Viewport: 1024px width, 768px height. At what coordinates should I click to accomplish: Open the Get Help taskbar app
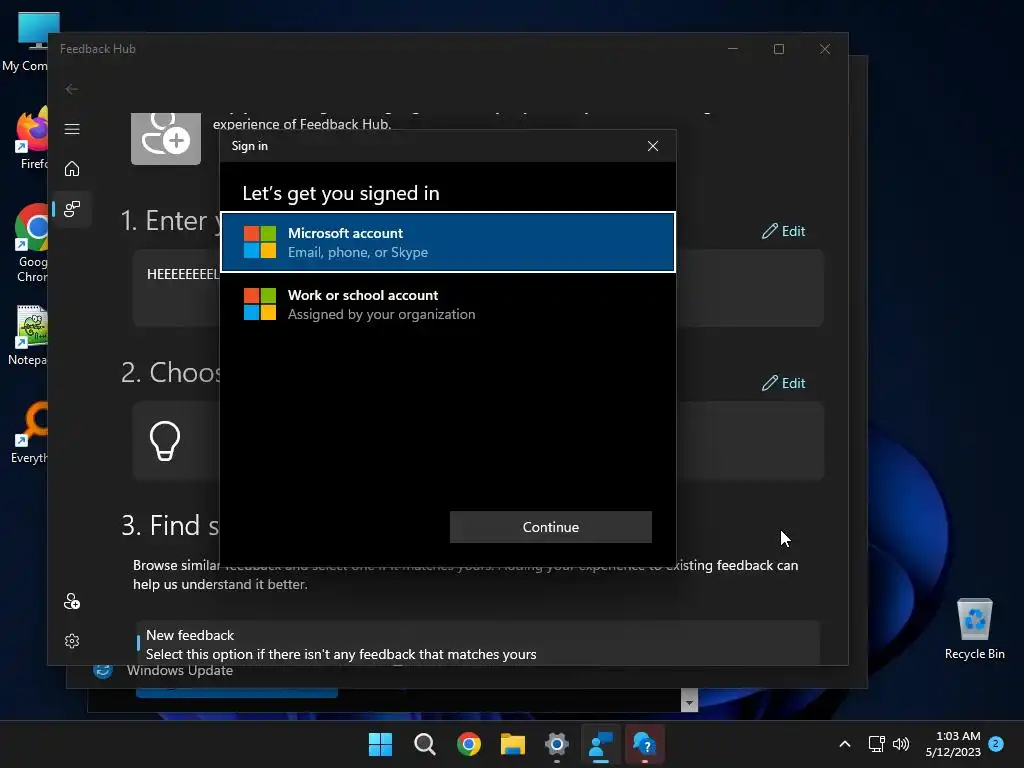(x=645, y=744)
